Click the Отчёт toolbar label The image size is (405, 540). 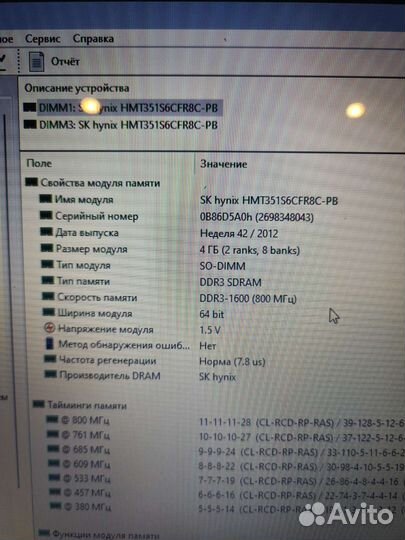click(x=65, y=62)
